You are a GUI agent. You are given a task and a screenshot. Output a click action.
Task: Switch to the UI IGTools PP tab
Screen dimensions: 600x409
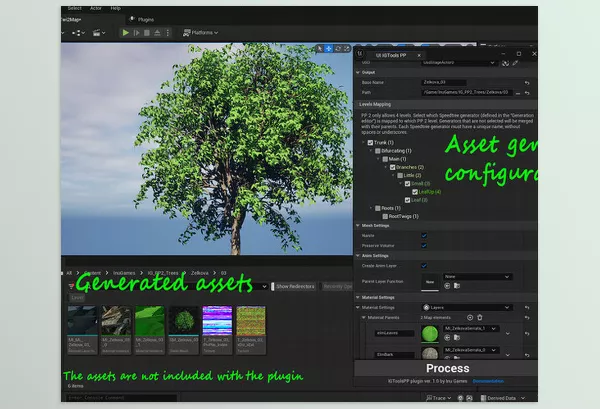(x=390, y=55)
